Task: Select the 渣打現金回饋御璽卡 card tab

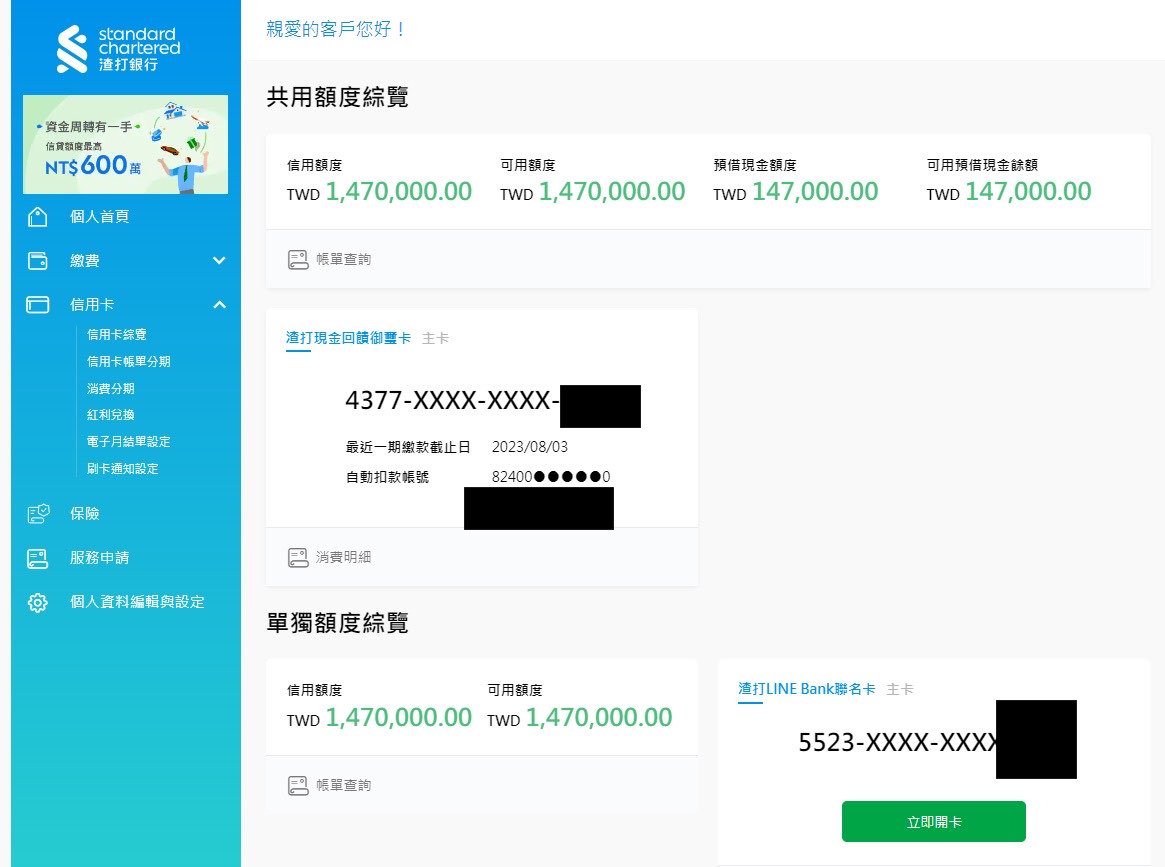Action: 348,338
